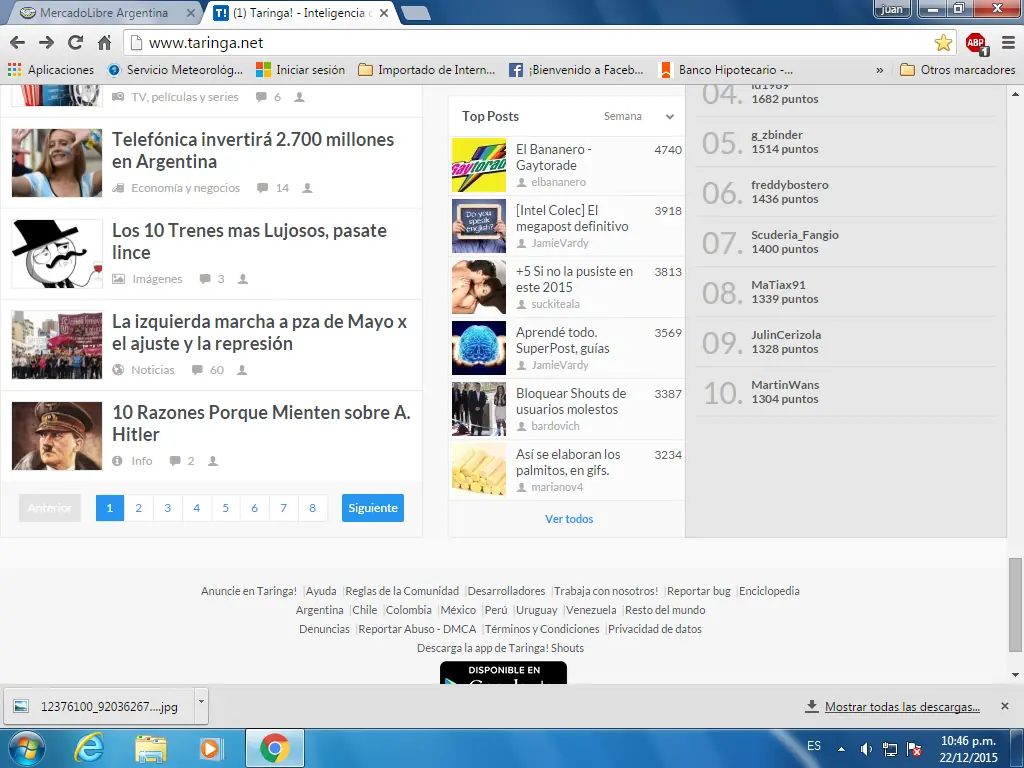Go to page 8 of posts
The width and height of the screenshot is (1024, 768).
click(312, 508)
